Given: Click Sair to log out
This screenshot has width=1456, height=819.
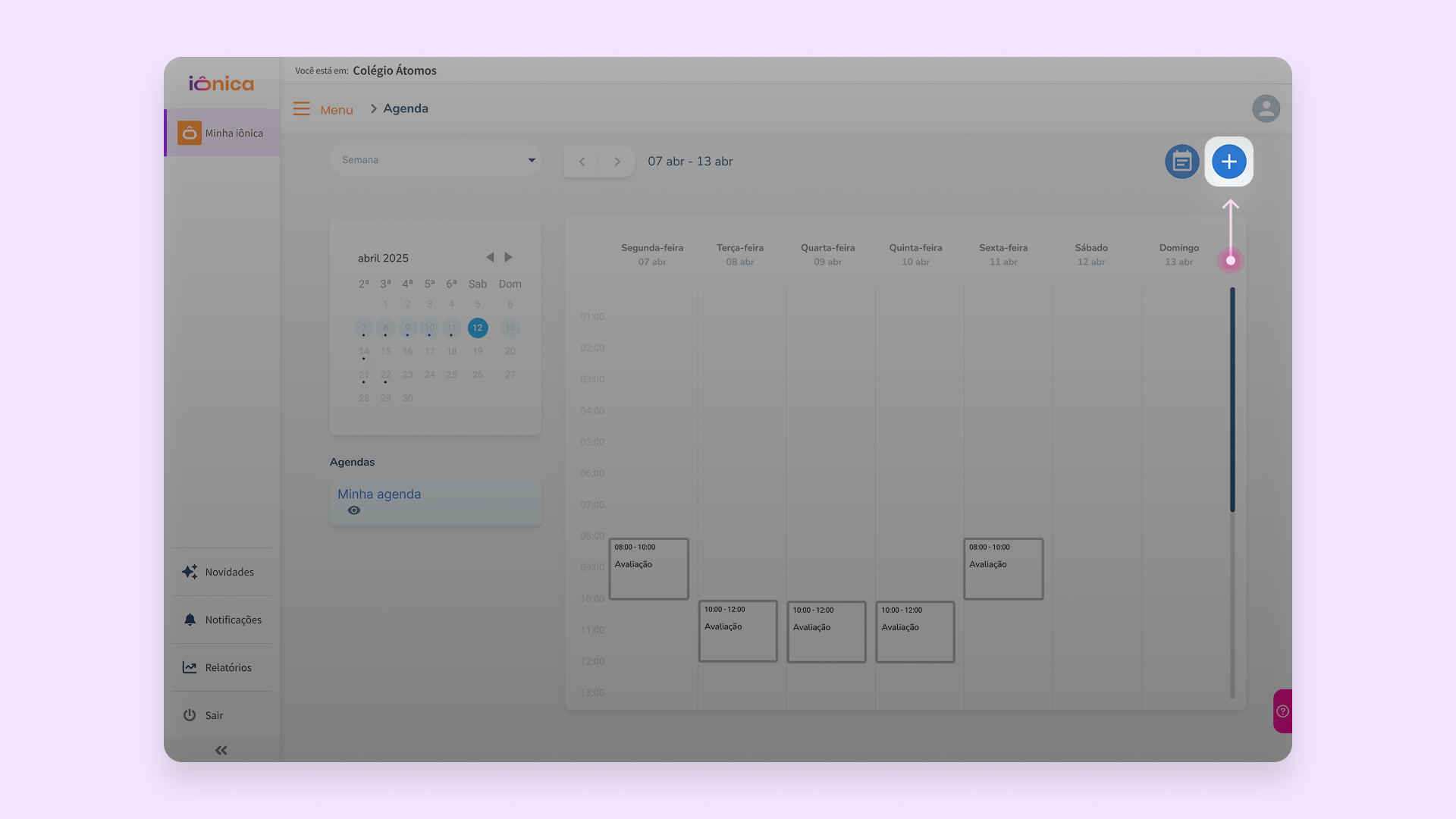Looking at the screenshot, I should coord(221,715).
